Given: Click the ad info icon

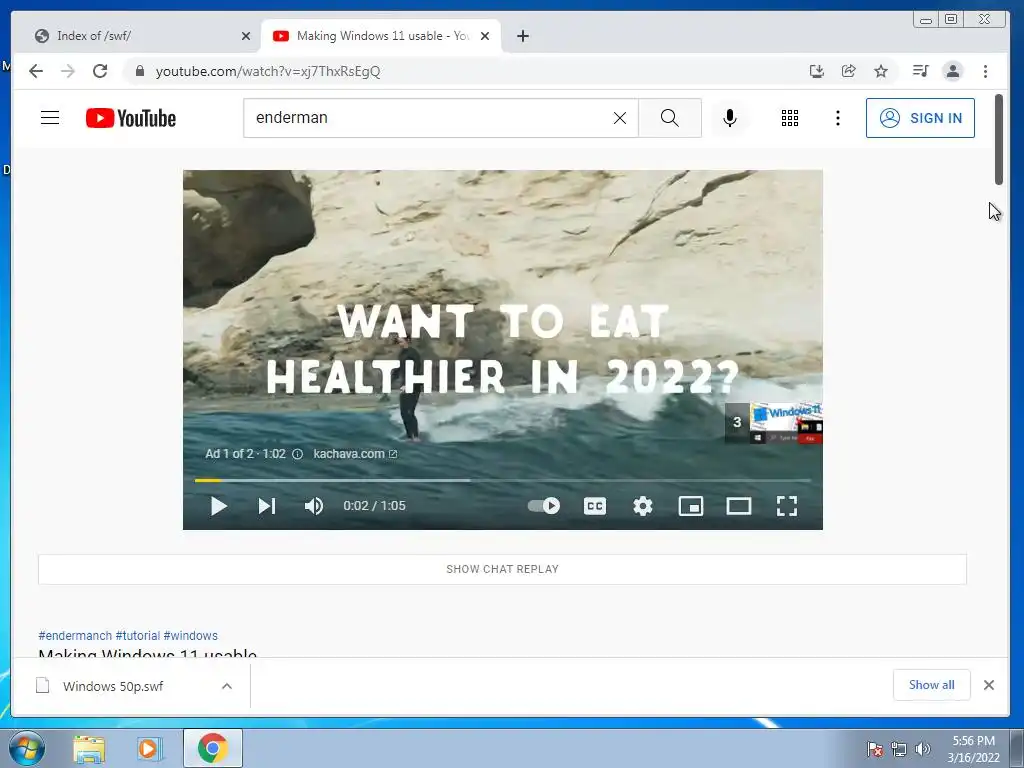Looking at the screenshot, I should coord(297,454).
